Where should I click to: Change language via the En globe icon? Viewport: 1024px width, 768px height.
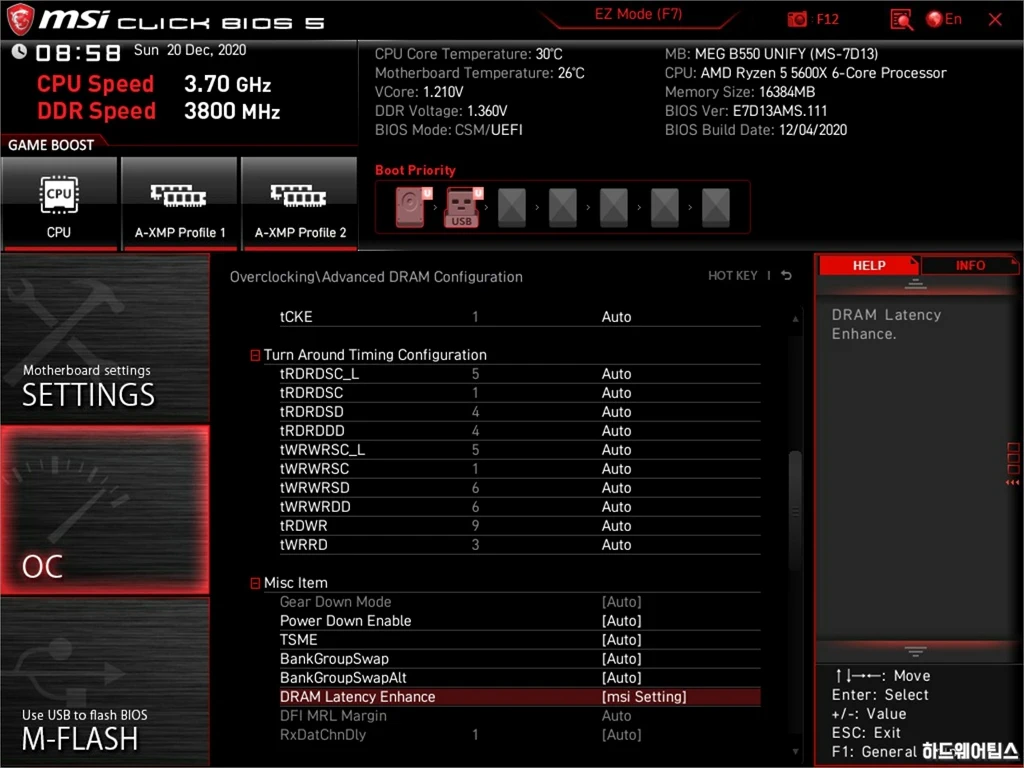click(944, 19)
